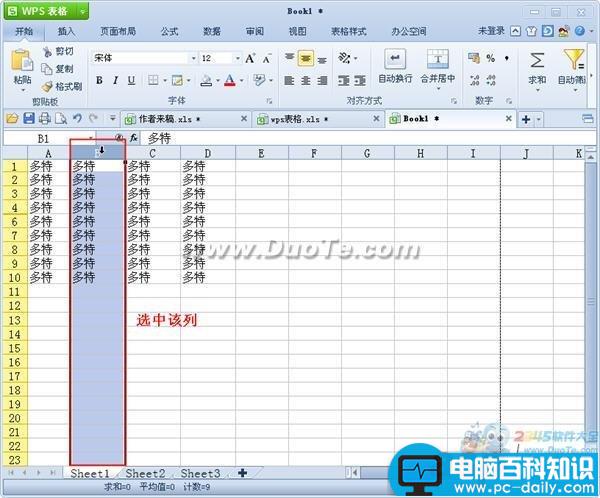Click the WPS 表格 application menu button
Screen dimensions: 600x498
click(x=46, y=11)
